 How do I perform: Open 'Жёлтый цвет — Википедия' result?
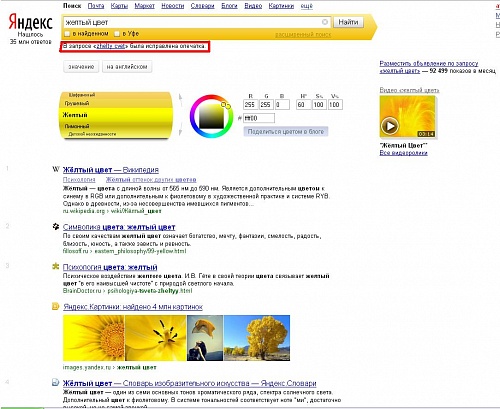(x=111, y=170)
